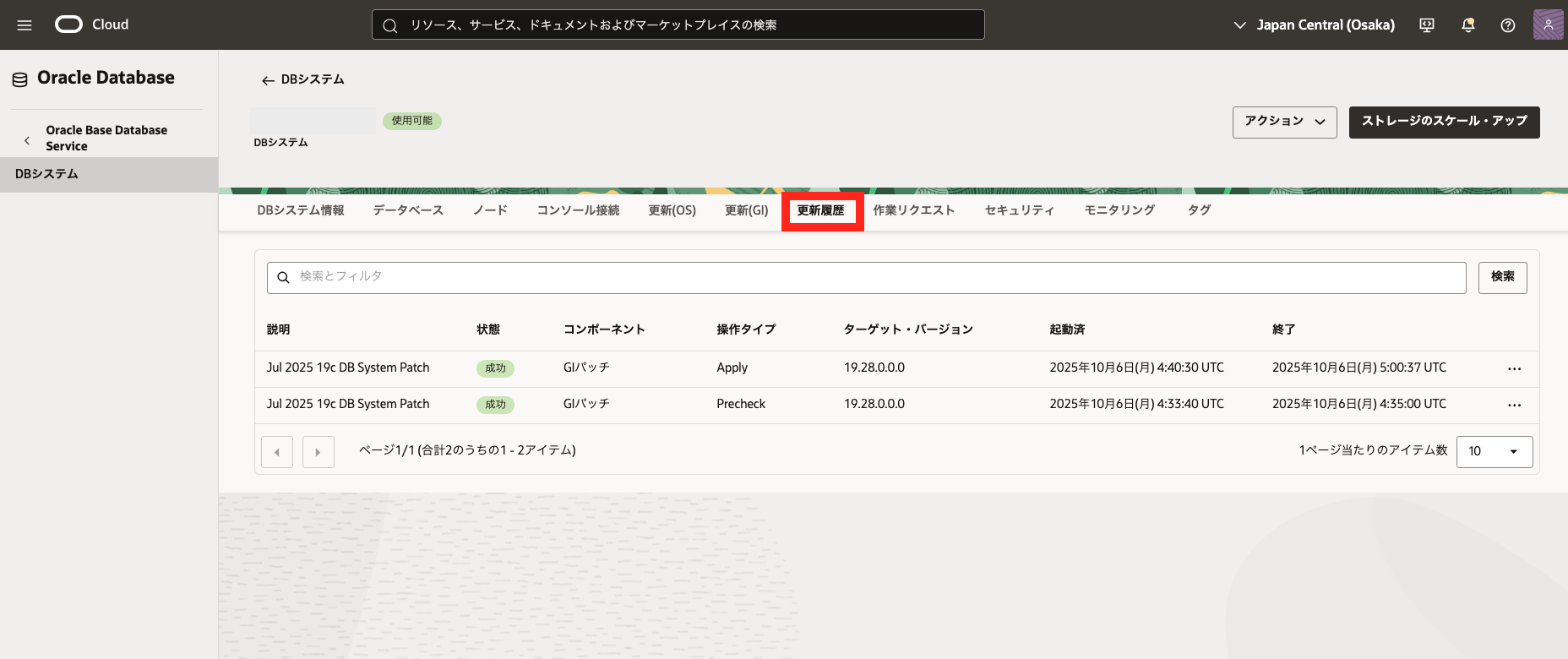Expand the アクション dropdown

coord(1284,122)
